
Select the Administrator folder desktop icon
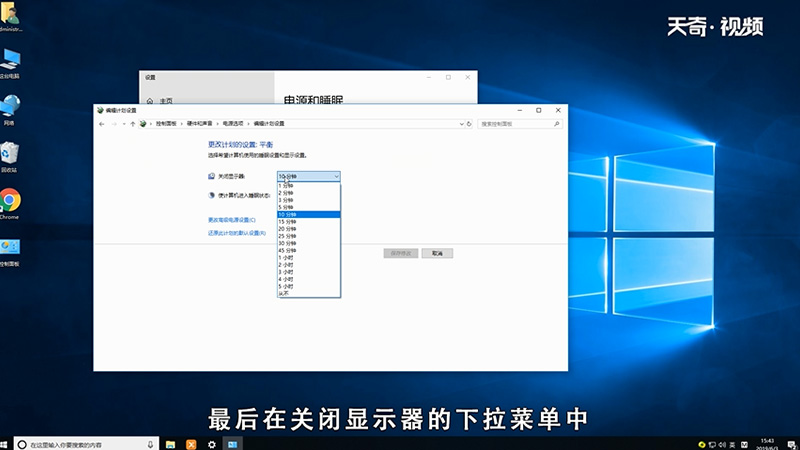(9, 16)
